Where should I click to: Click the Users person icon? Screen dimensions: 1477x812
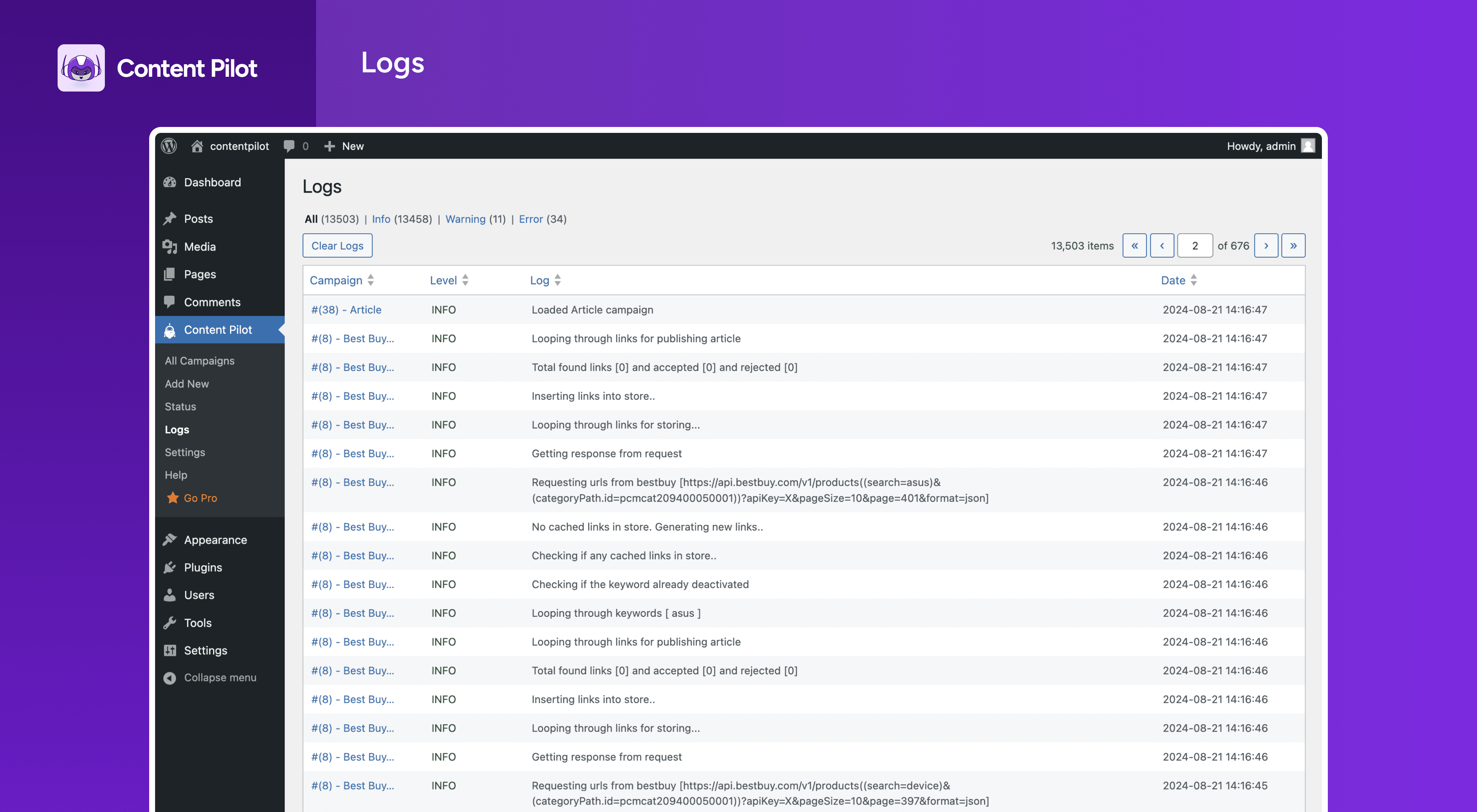[x=170, y=595]
